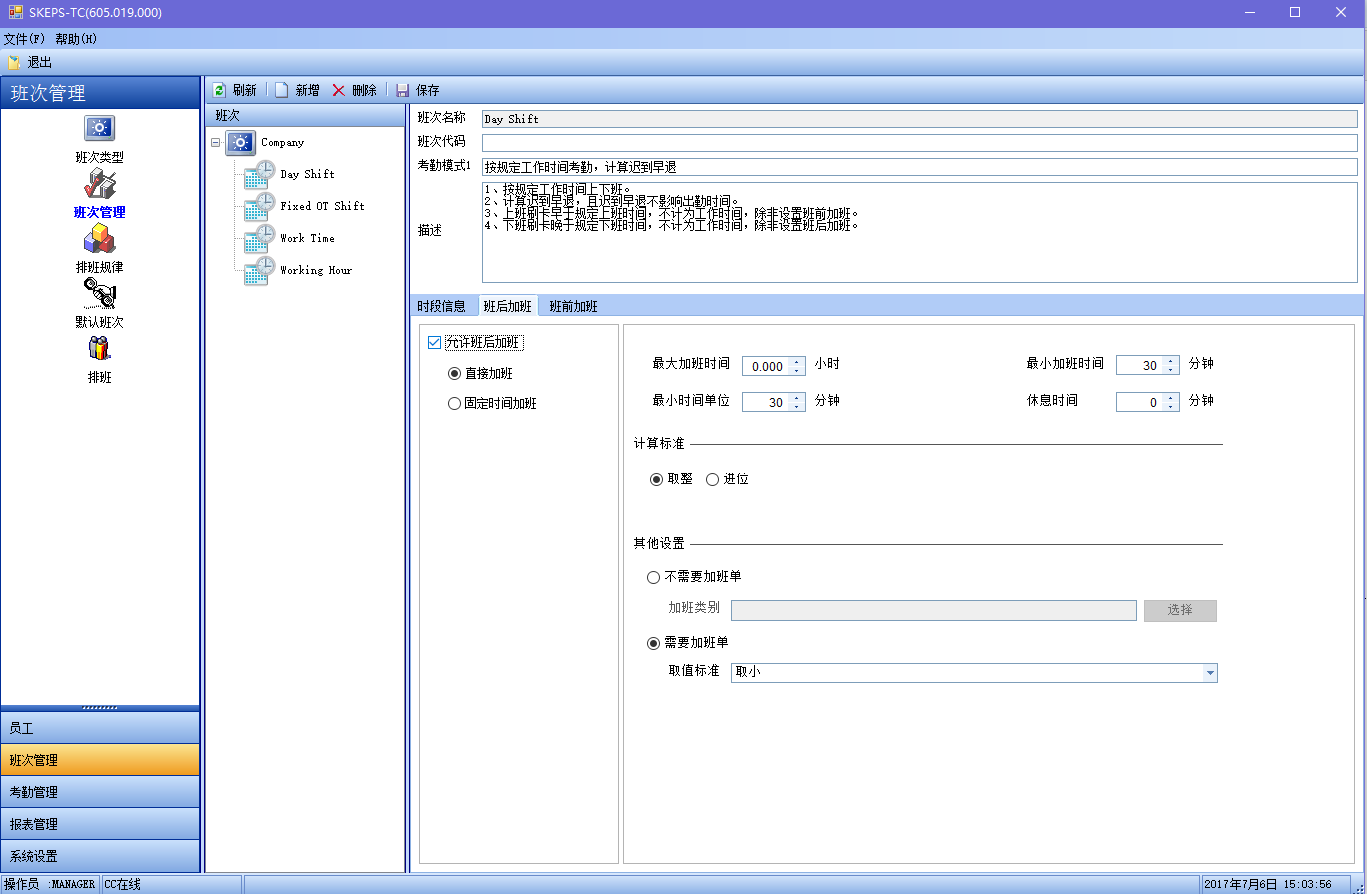
Task: Click the 新增 new document icon
Action: (x=282, y=90)
